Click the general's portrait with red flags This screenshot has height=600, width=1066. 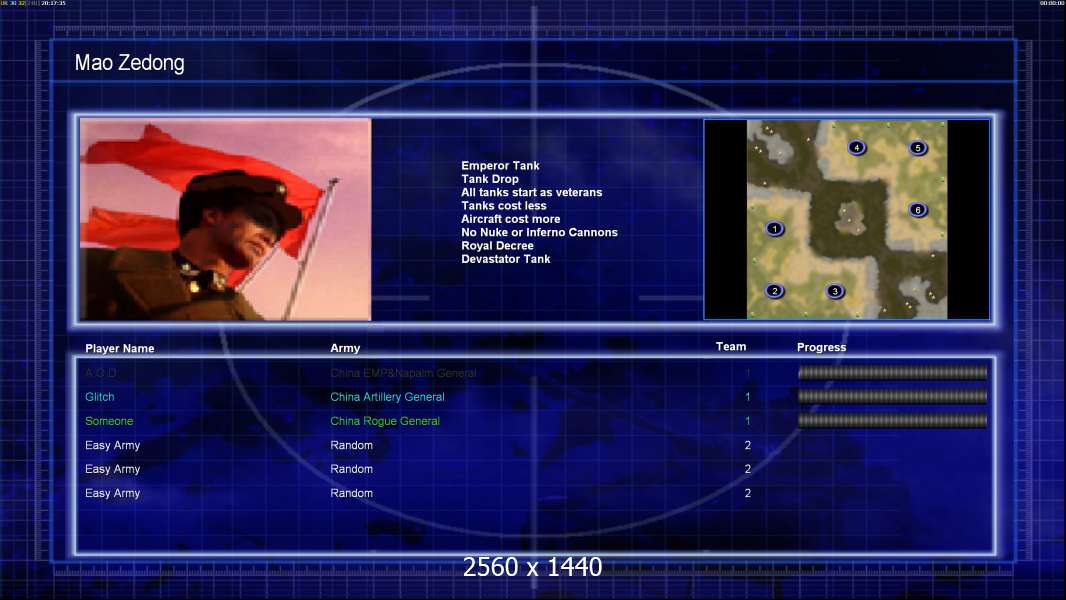pos(226,219)
